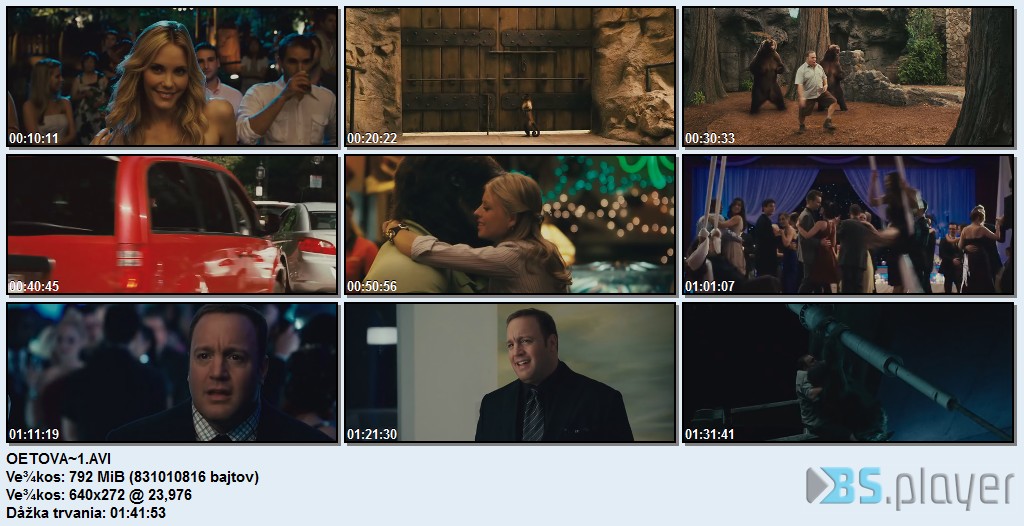Open the red truck thumbnail at 00:40:45
Image resolution: width=1024 pixels, height=526 pixels.
(172, 224)
